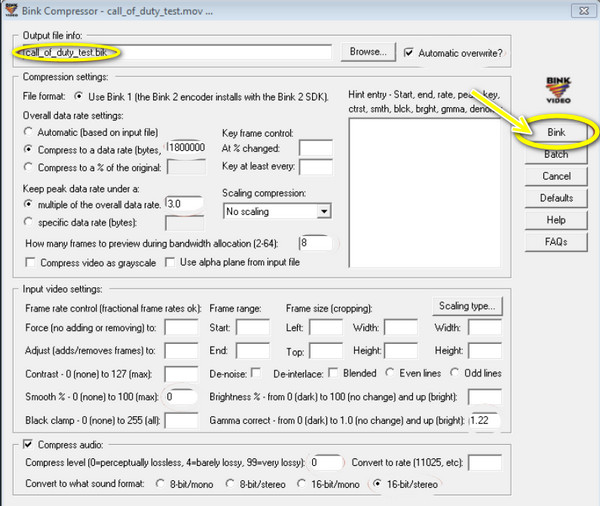Enable Use alpha plane from input file

click(170, 262)
